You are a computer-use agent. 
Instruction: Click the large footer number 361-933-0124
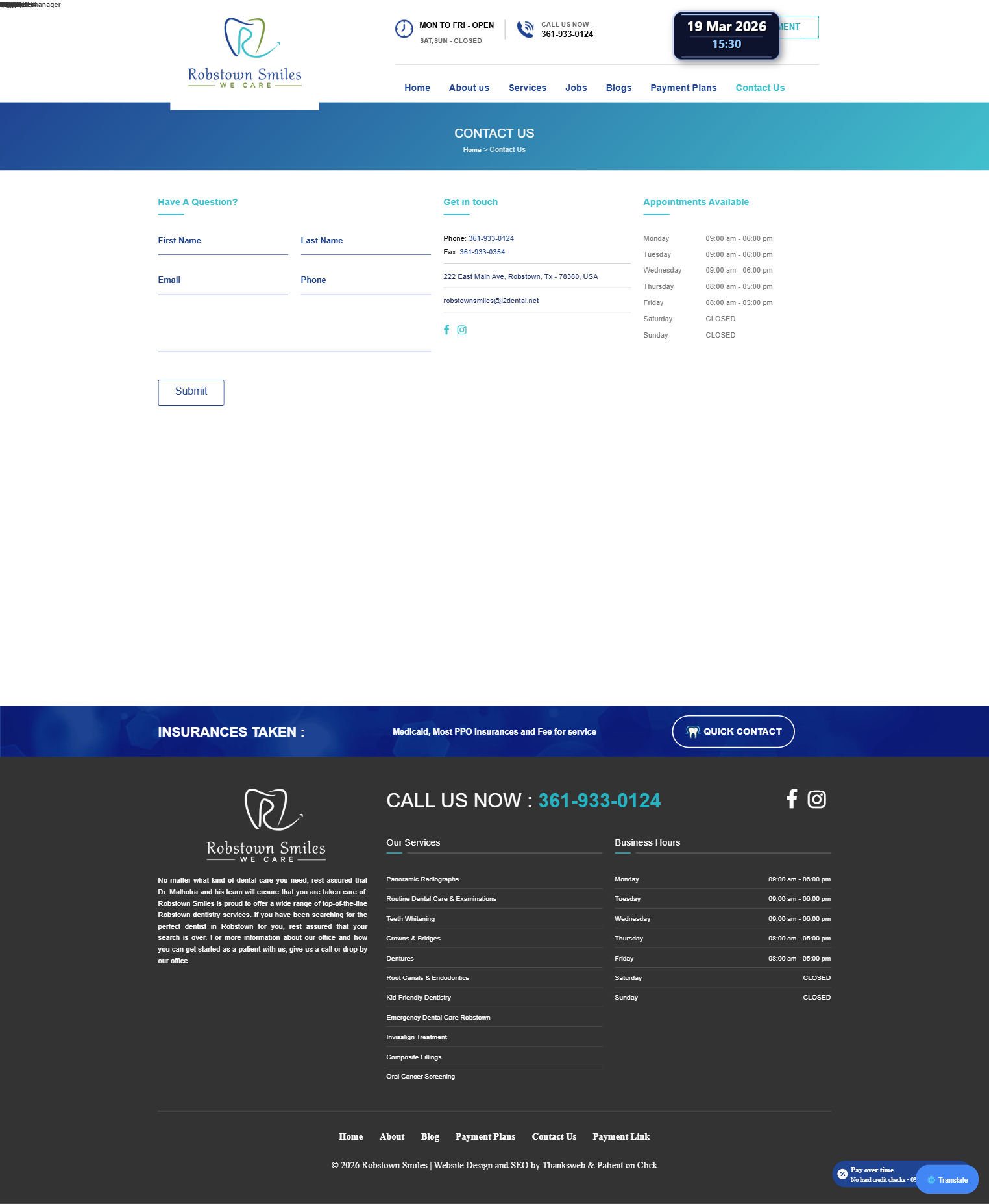(x=600, y=801)
